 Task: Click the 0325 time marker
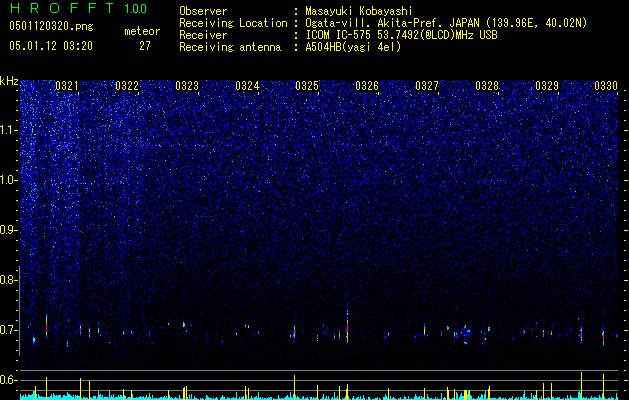pos(307,86)
